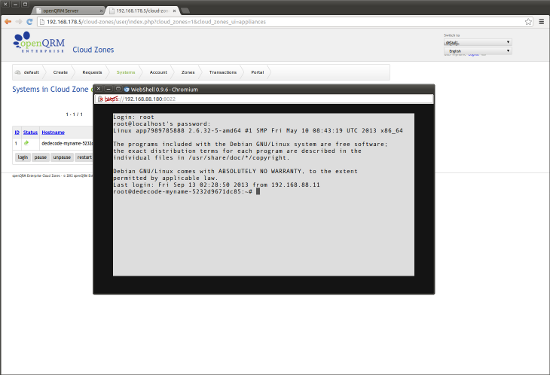Open the Chromium hamburger menu
This screenshot has width=550, height=375.
pyautogui.click(x=542, y=22)
